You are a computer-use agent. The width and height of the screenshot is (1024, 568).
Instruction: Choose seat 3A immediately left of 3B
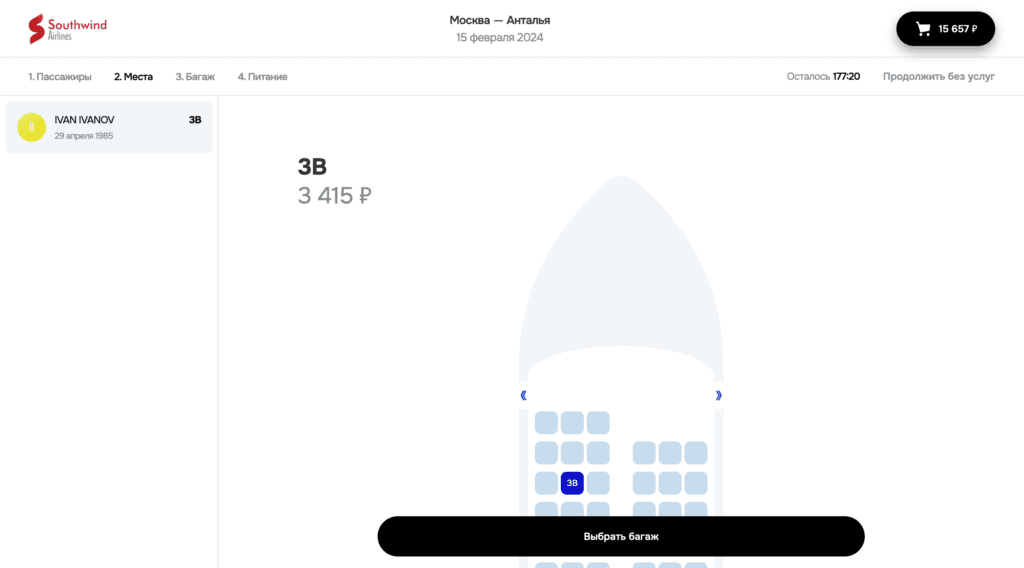click(546, 483)
